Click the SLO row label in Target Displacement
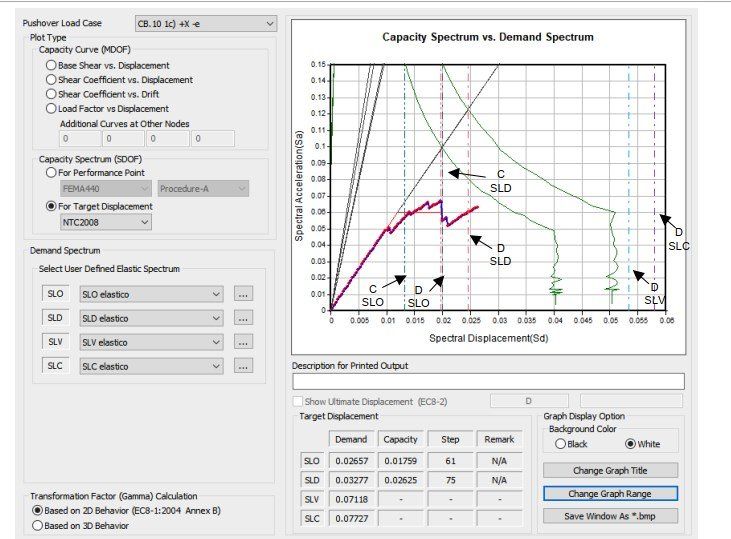Viewport: 731px width, 539px height. [x=311, y=461]
